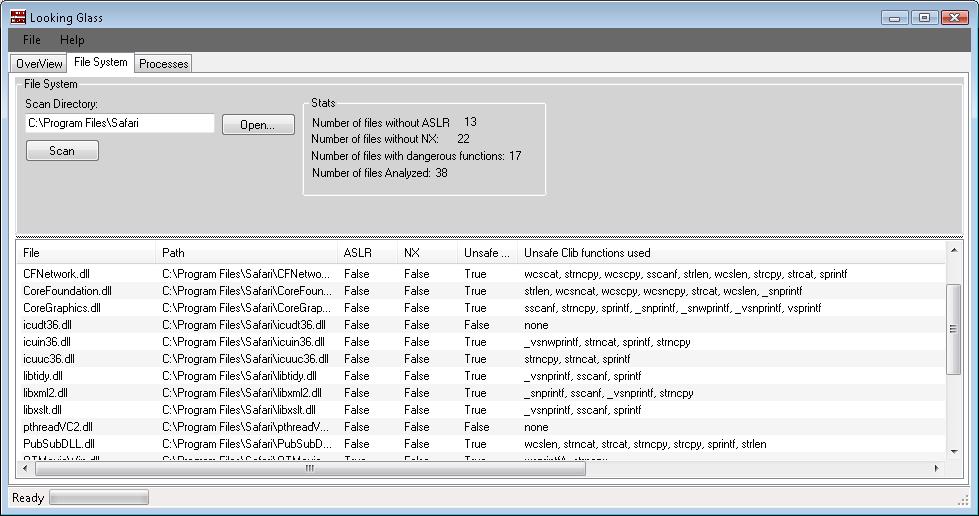The image size is (979, 516).
Task: Select PubSubDLL.dll in the list
Action: coord(481,444)
